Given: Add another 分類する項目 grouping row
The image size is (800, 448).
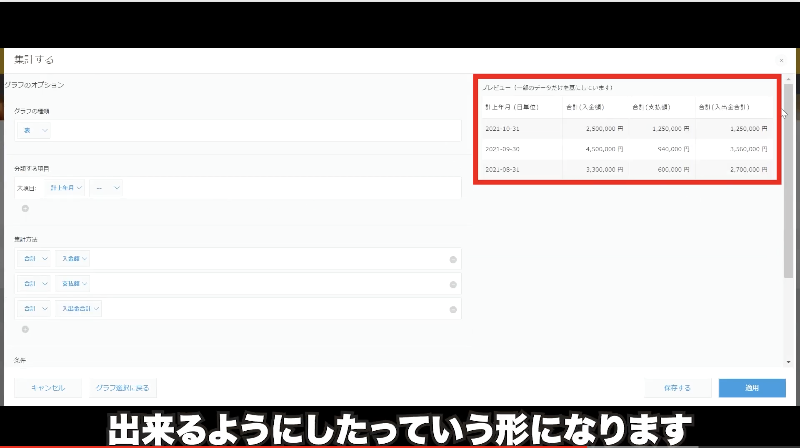Looking at the screenshot, I should [25, 209].
